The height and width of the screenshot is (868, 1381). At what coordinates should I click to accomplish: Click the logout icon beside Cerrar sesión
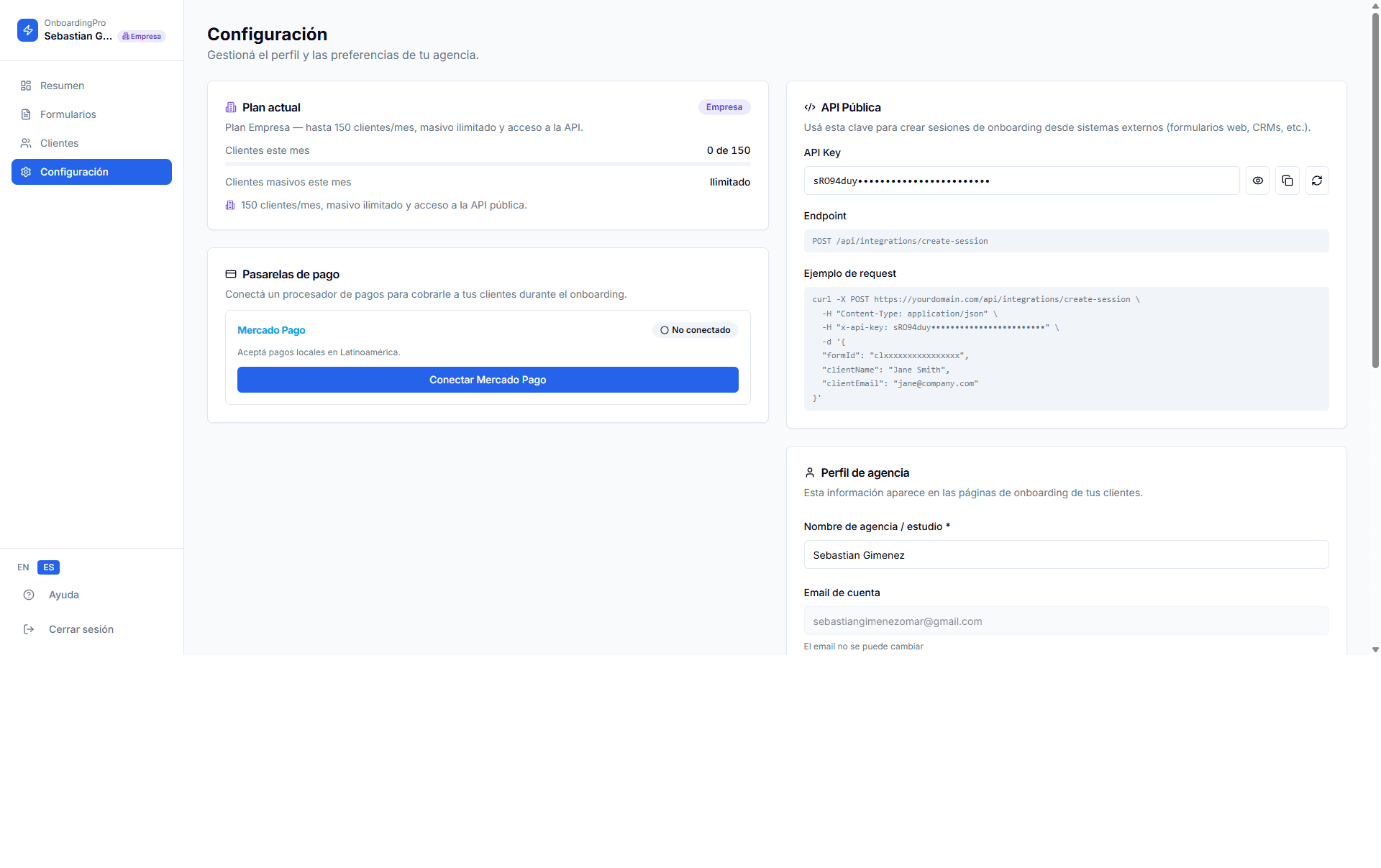[x=29, y=629]
